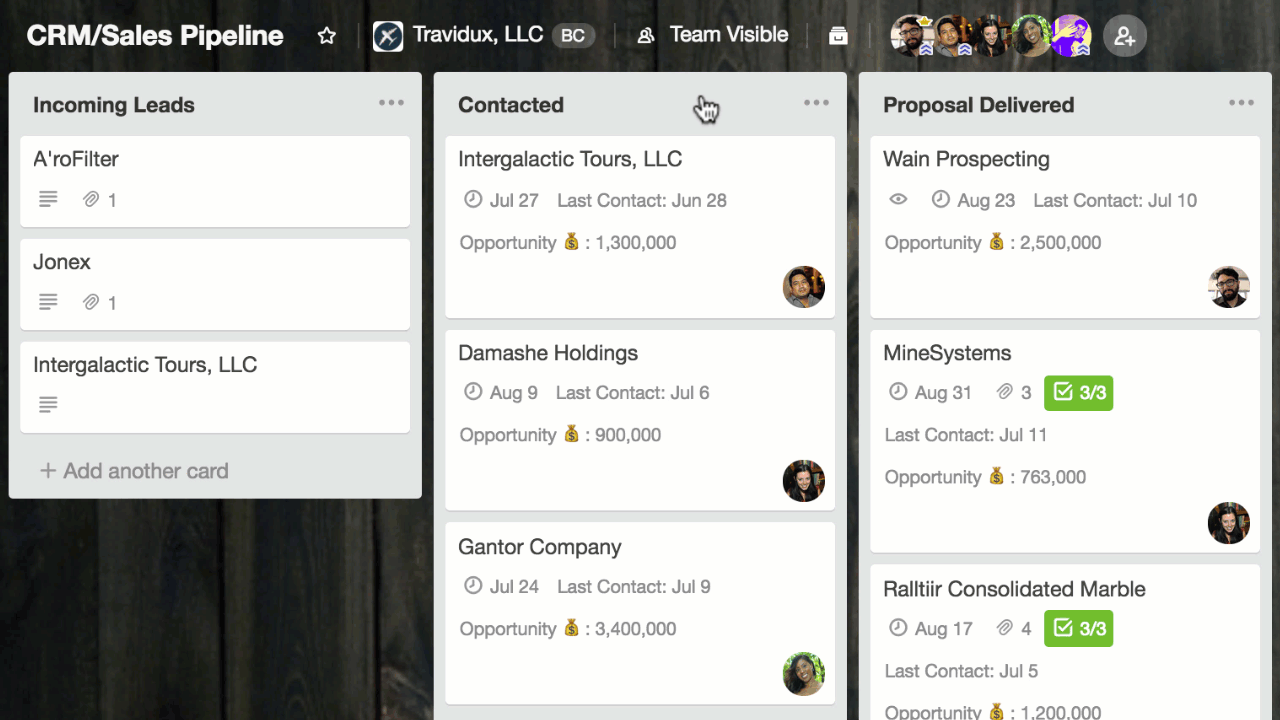Viewport: 1280px width, 720px height.
Task: Click description icon on Incoming Leads Intergalactic Tours
Action: pyautogui.click(x=48, y=405)
